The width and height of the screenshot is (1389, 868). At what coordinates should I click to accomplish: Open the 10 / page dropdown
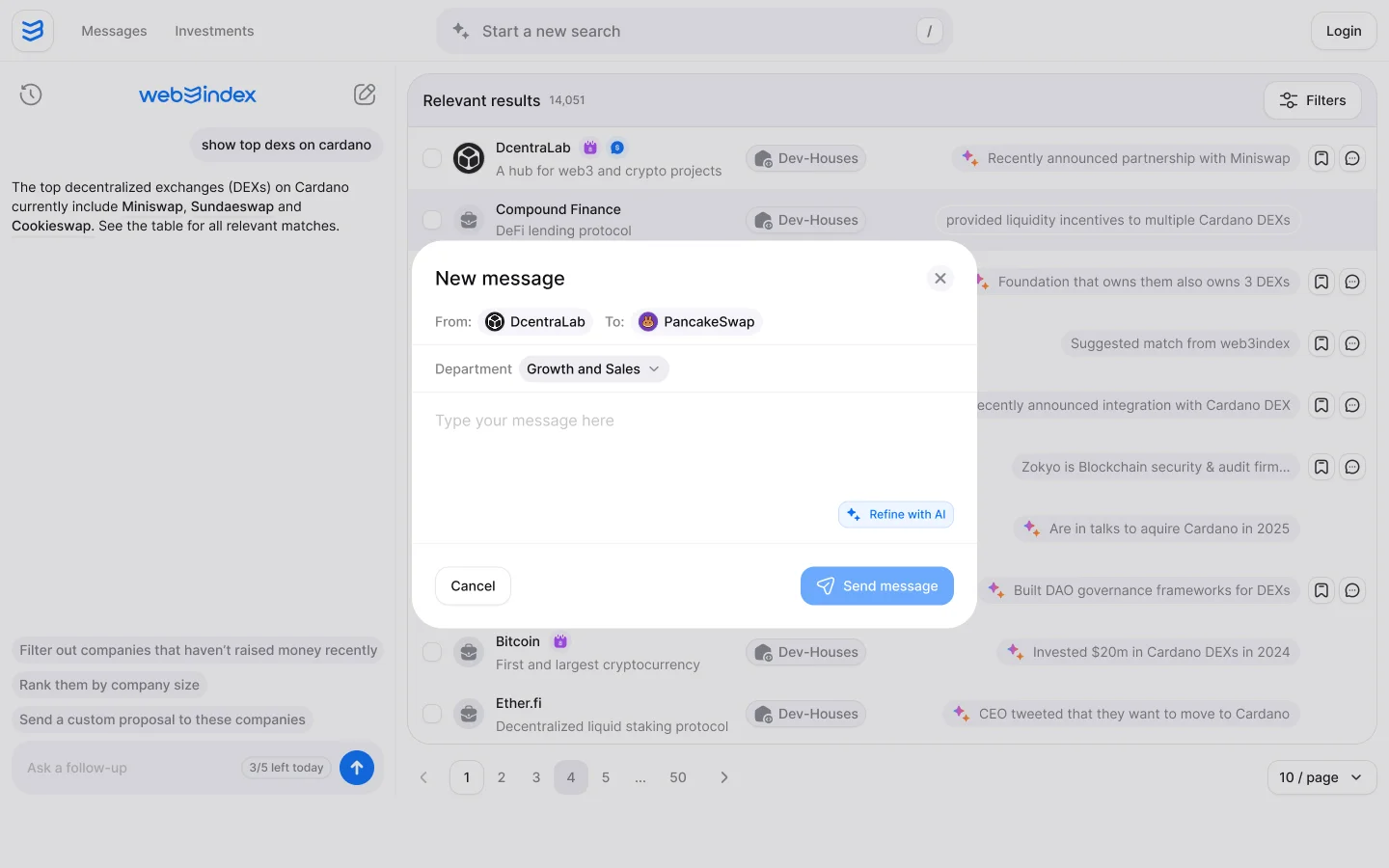tap(1321, 777)
